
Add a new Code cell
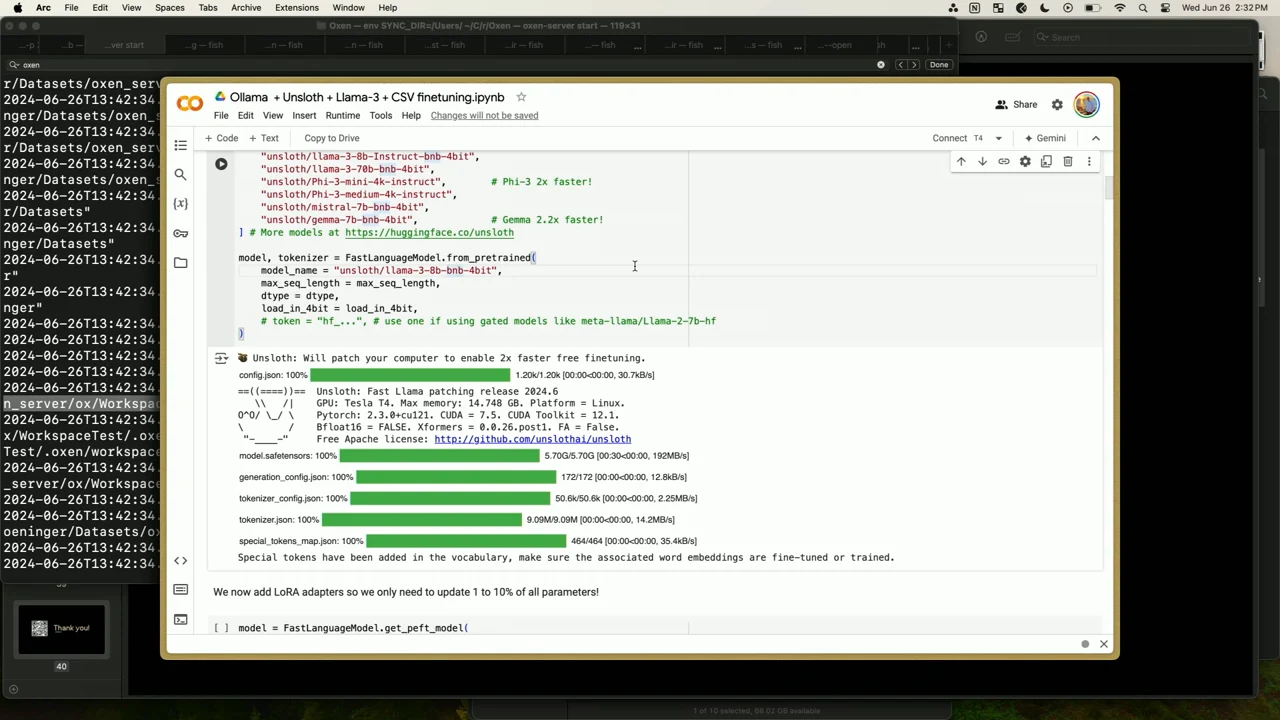222,138
